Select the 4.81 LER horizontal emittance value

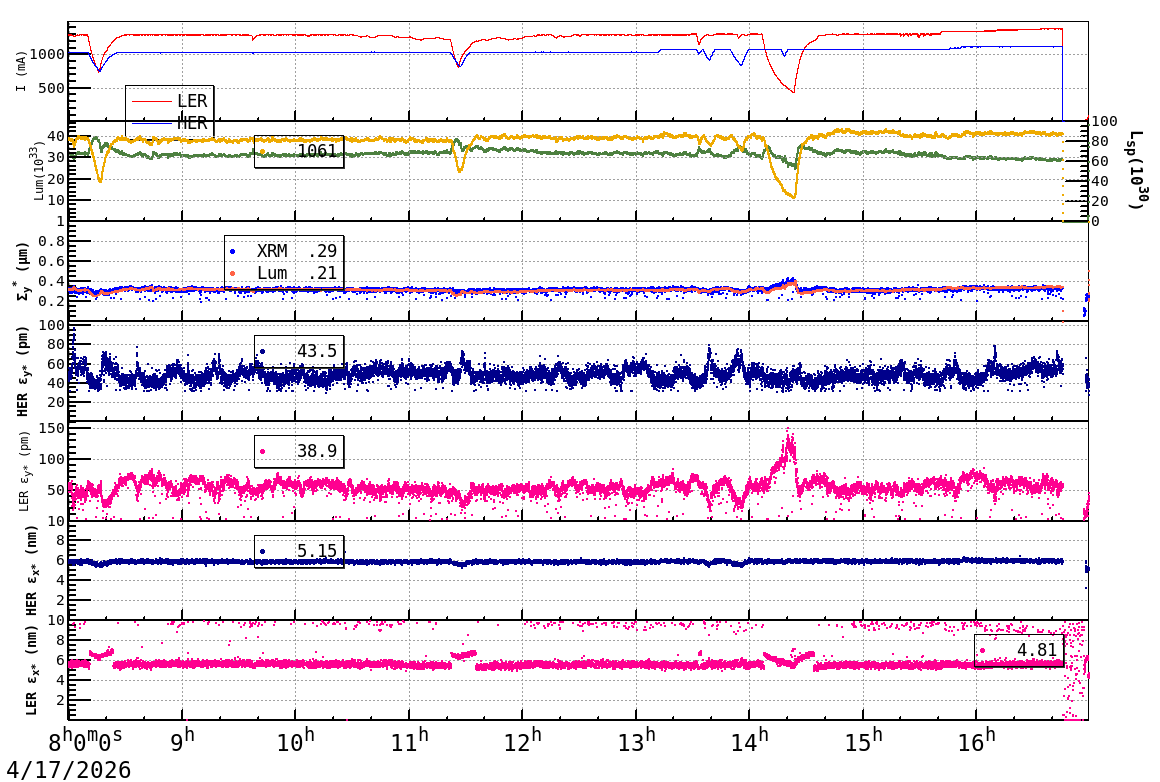(1019, 650)
